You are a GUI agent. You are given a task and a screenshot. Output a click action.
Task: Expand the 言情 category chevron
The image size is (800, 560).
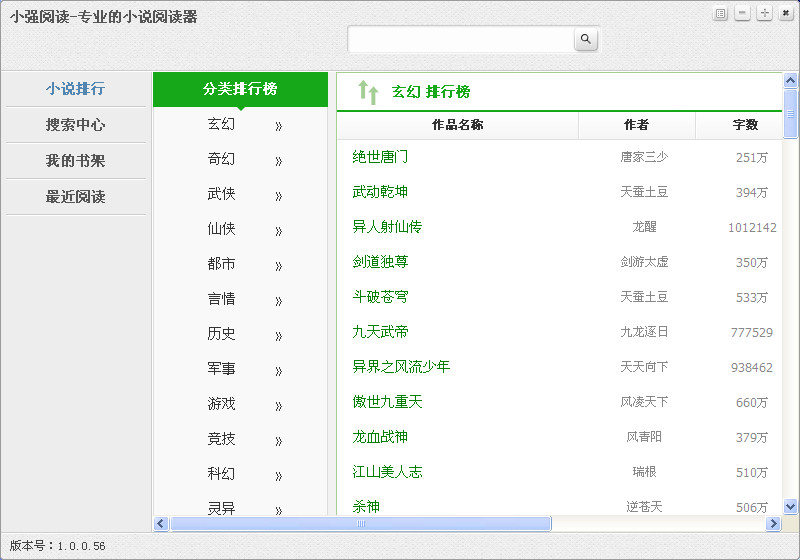pyautogui.click(x=278, y=301)
